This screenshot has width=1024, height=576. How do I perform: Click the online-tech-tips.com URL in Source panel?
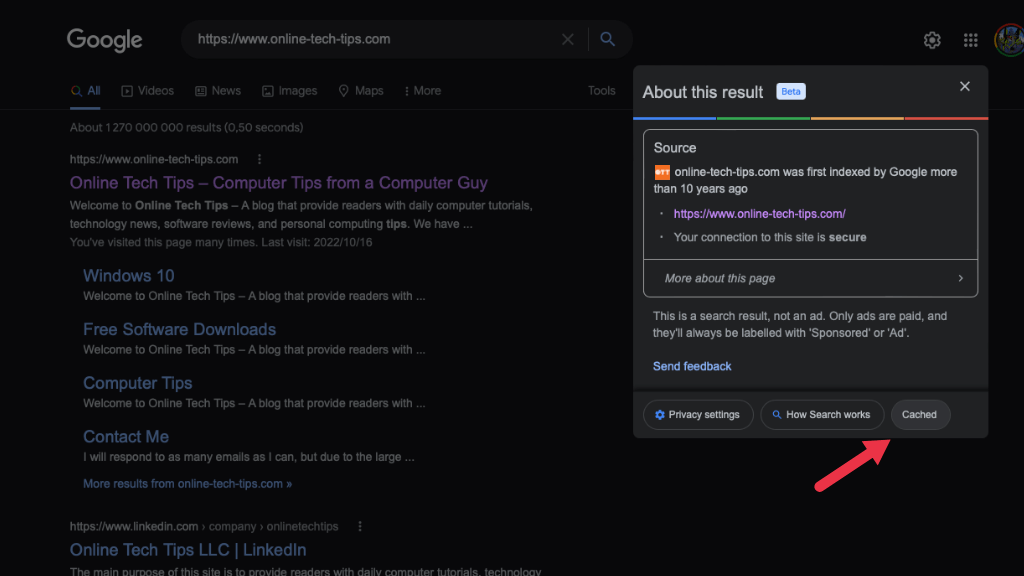point(760,214)
